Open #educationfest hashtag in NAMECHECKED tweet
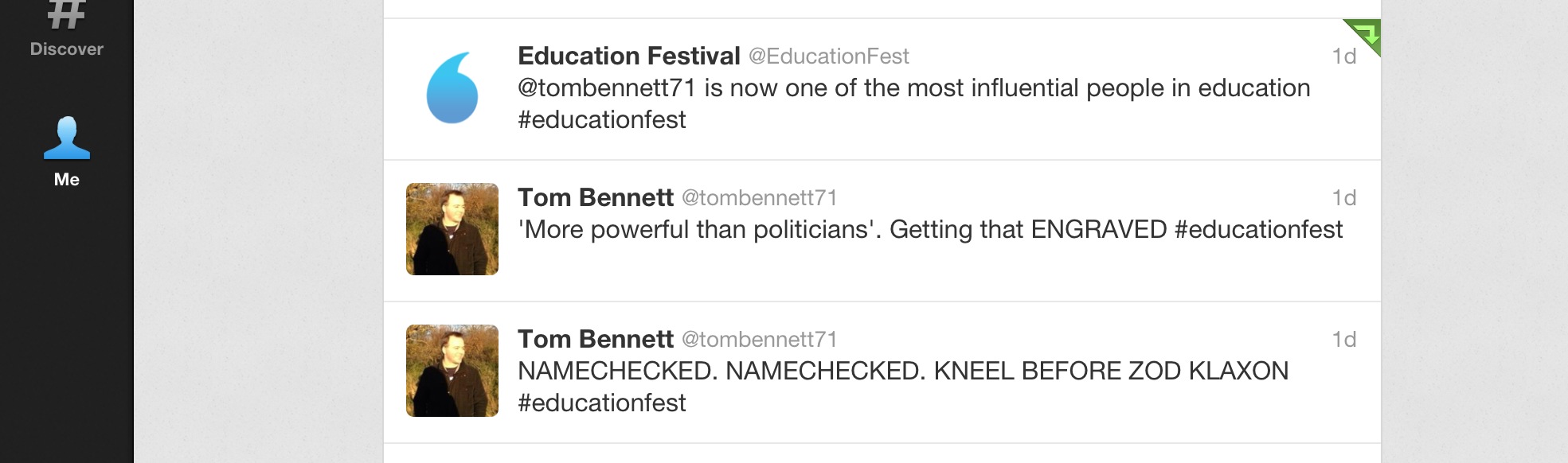 click(x=601, y=403)
